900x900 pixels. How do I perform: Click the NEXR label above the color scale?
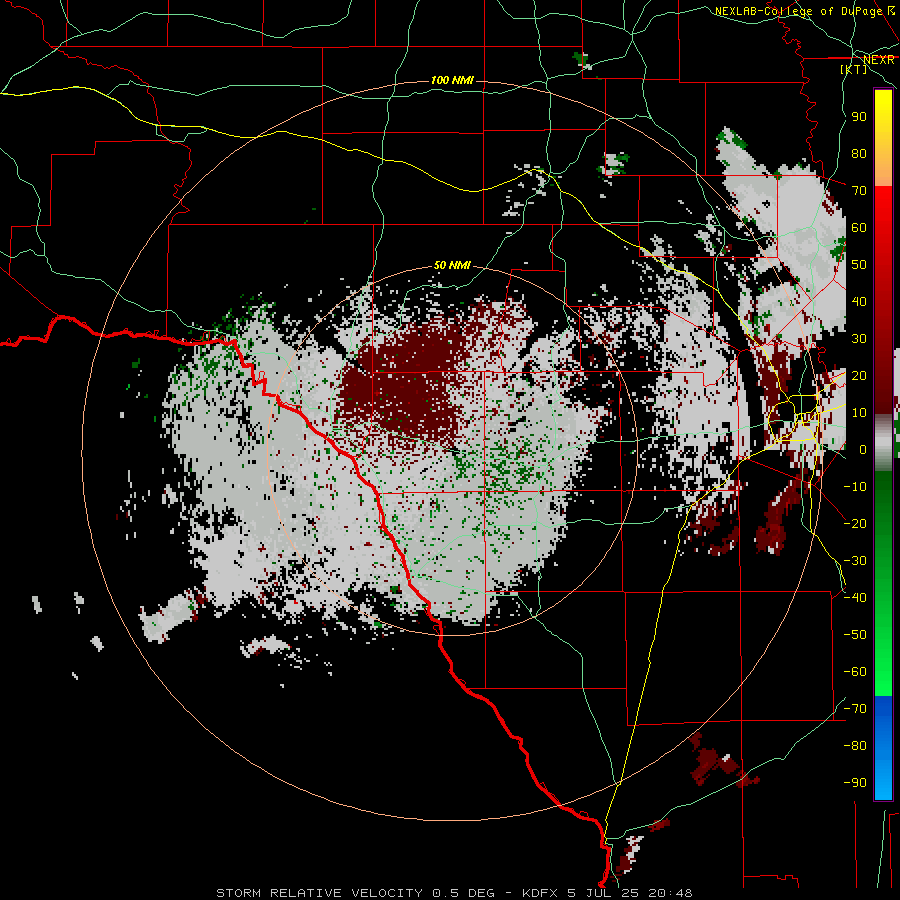coord(879,60)
